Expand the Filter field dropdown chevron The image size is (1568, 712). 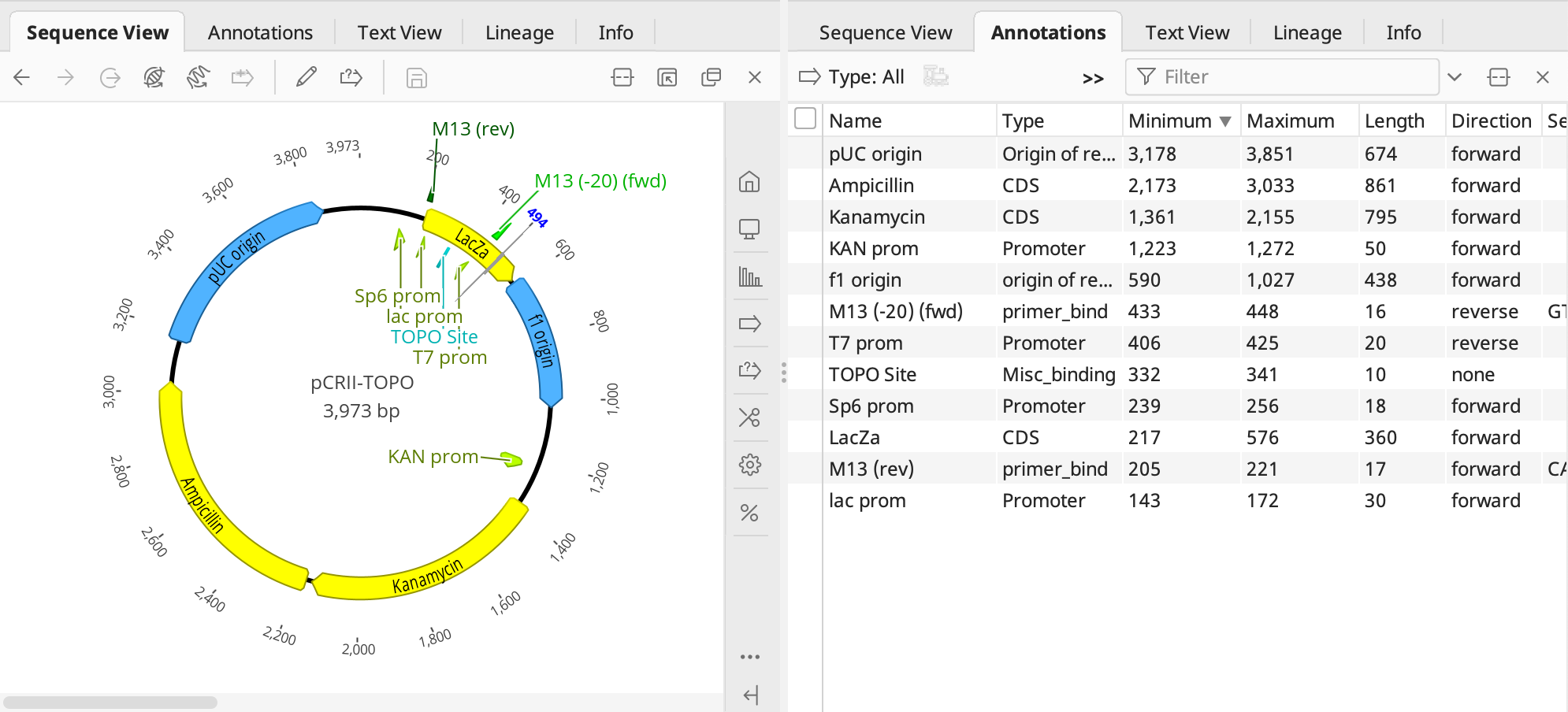[x=1455, y=77]
